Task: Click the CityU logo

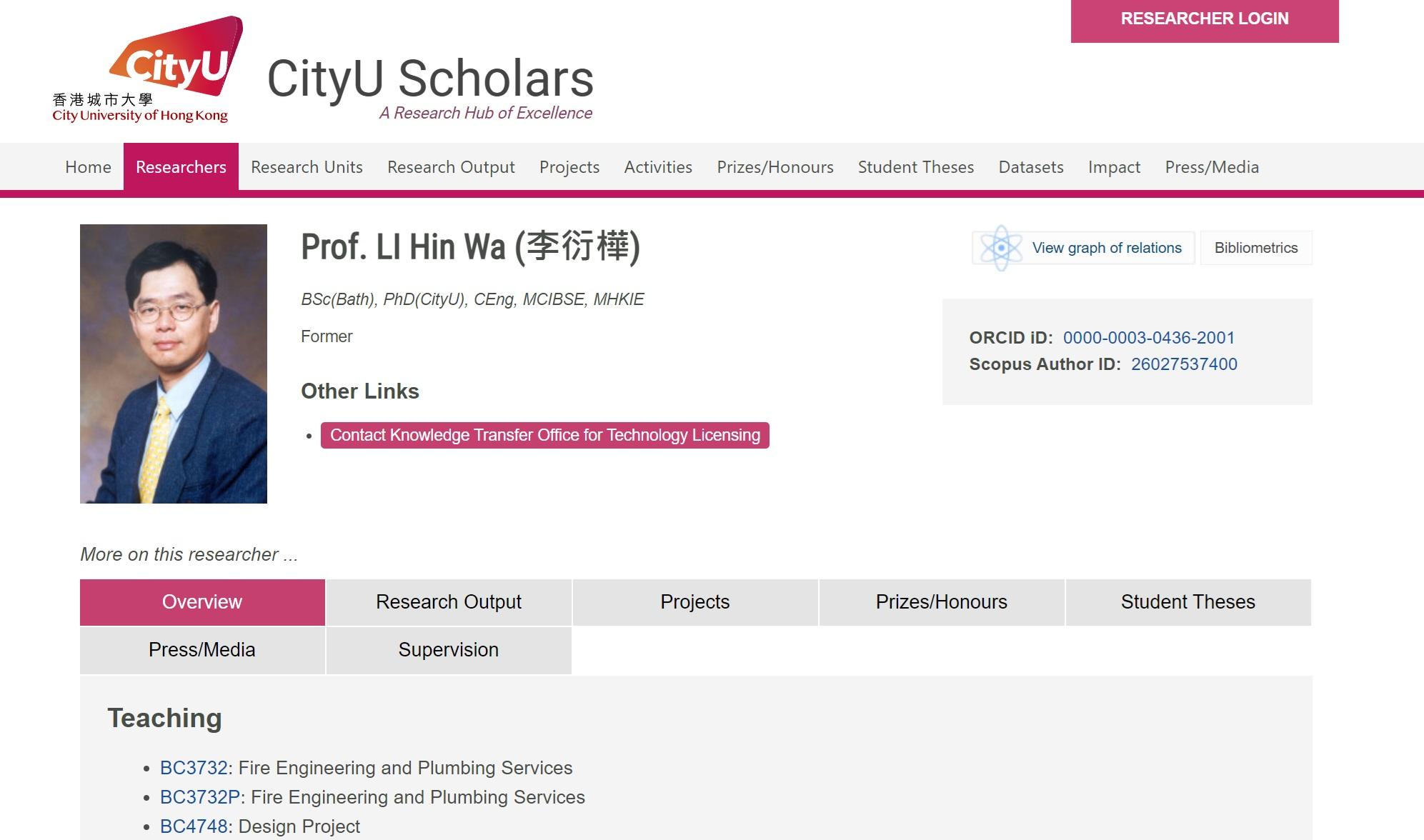Action: (147, 70)
